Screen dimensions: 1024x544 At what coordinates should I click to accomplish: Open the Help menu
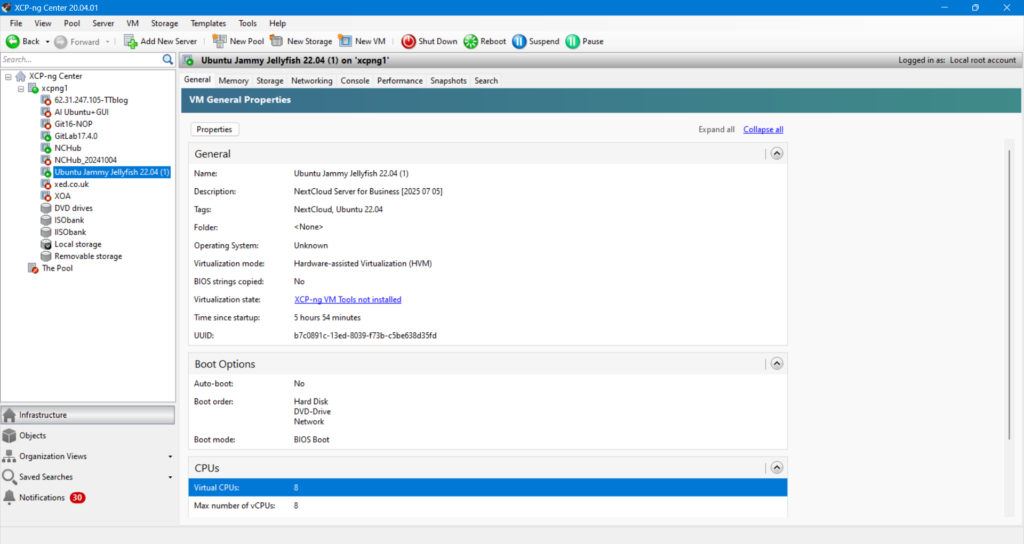(278, 24)
